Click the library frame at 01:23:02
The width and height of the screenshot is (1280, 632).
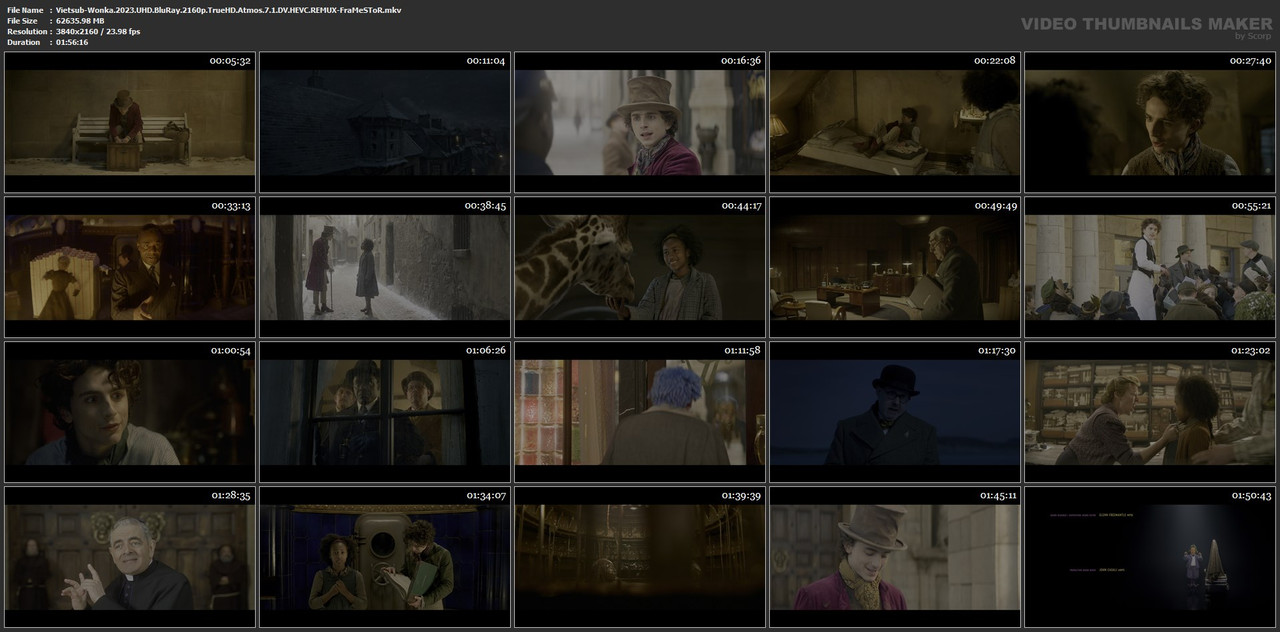[x=1150, y=412]
